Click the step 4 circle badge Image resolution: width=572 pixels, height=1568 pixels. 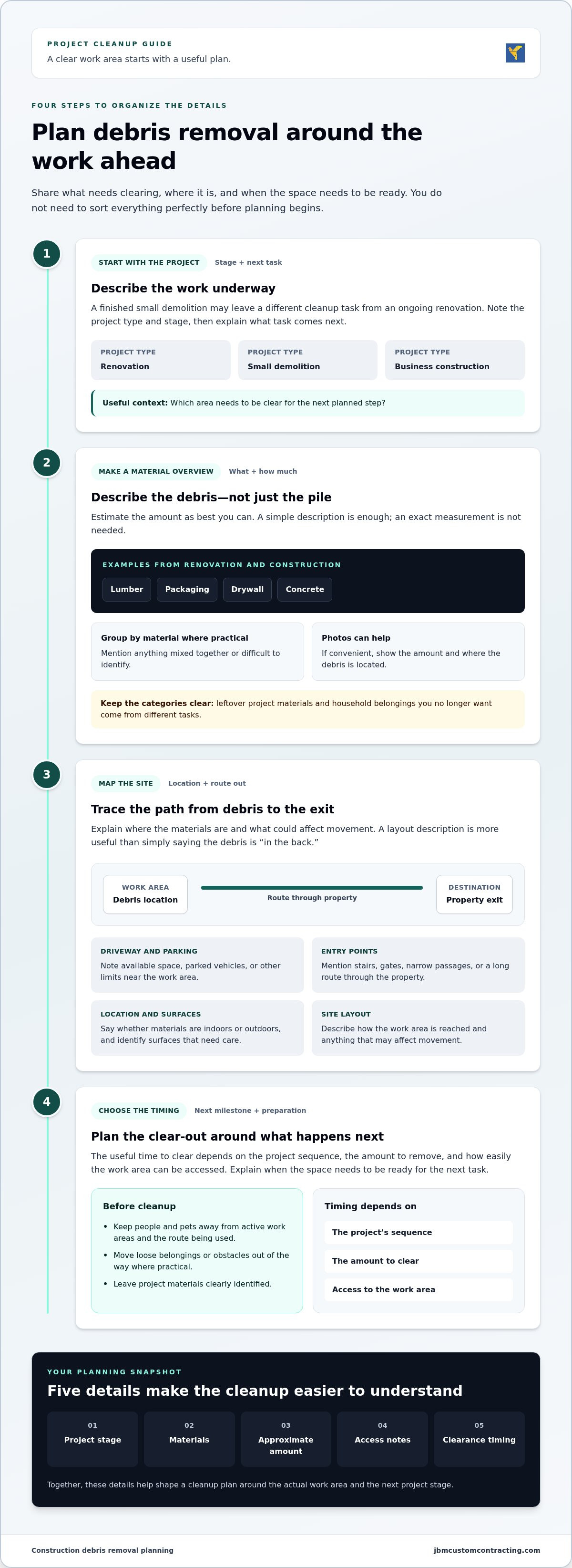pyautogui.click(x=47, y=1102)
